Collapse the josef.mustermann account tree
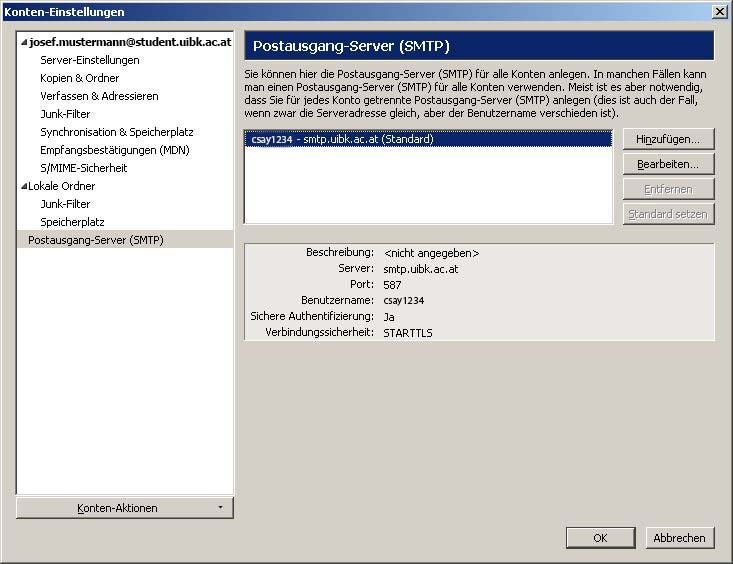 (24, 43)
